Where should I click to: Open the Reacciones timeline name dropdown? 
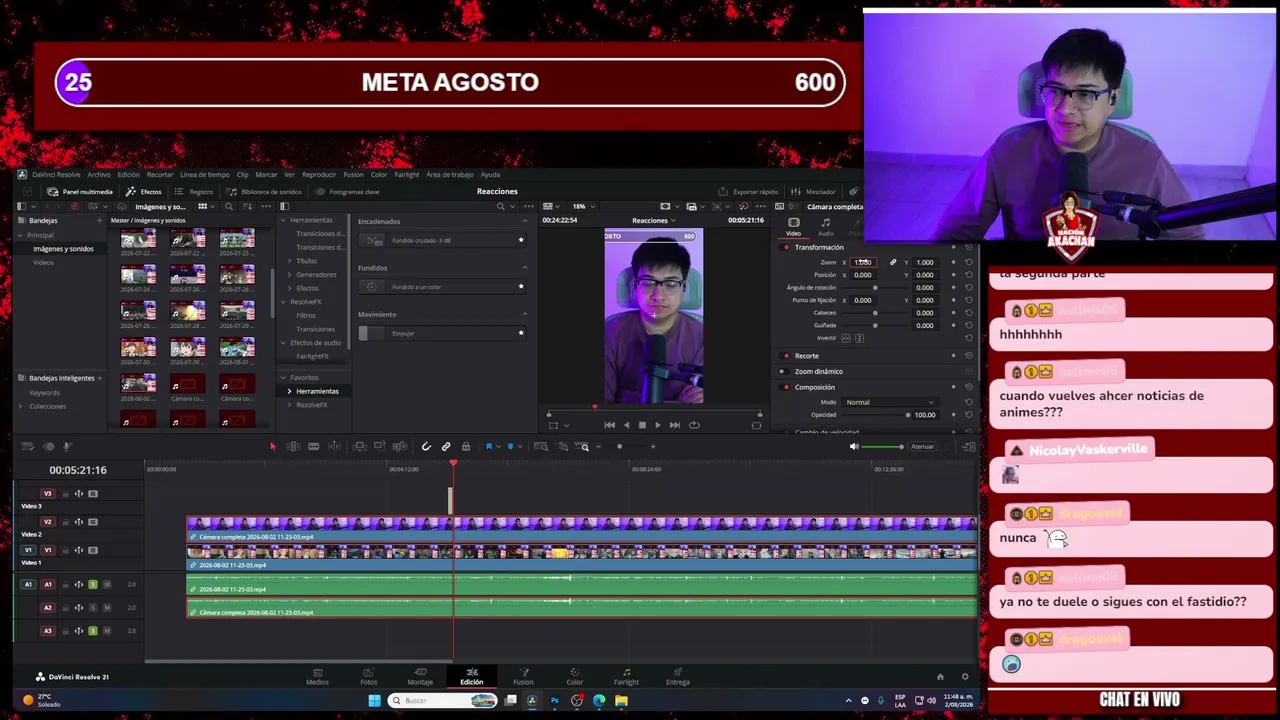click(x=653, y=220)
